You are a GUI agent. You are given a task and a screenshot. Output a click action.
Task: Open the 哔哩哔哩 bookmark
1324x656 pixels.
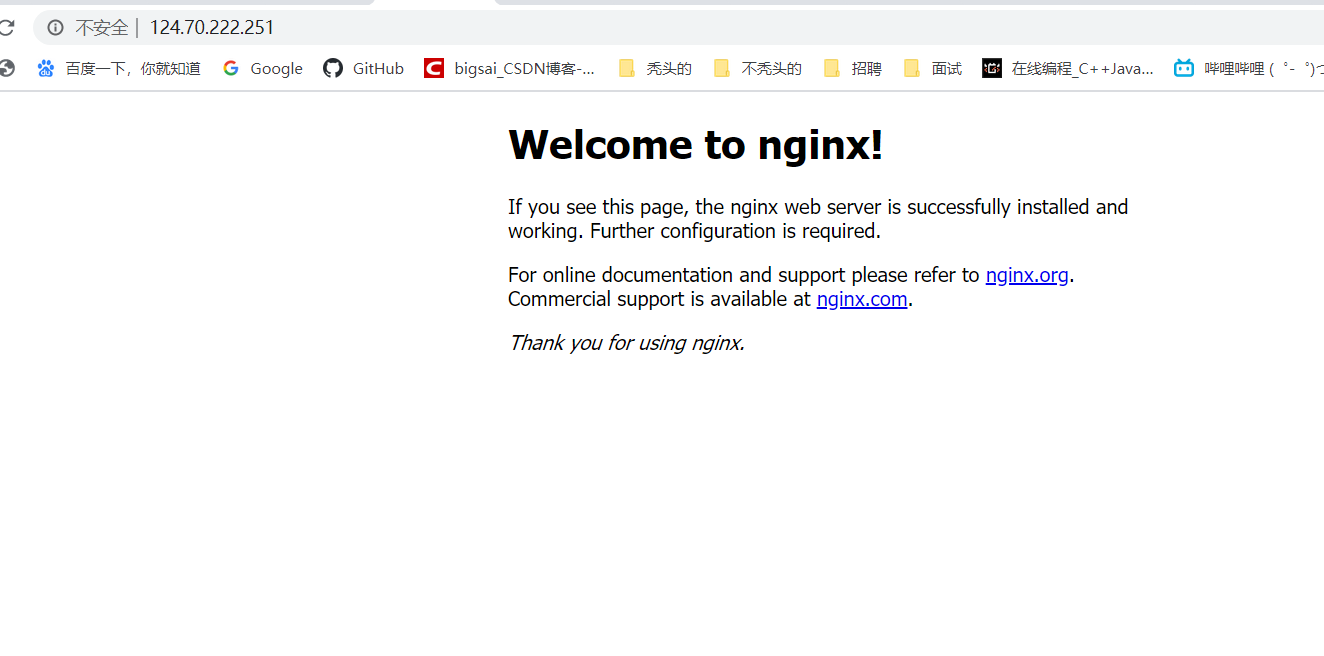(x=1248, y=68)
